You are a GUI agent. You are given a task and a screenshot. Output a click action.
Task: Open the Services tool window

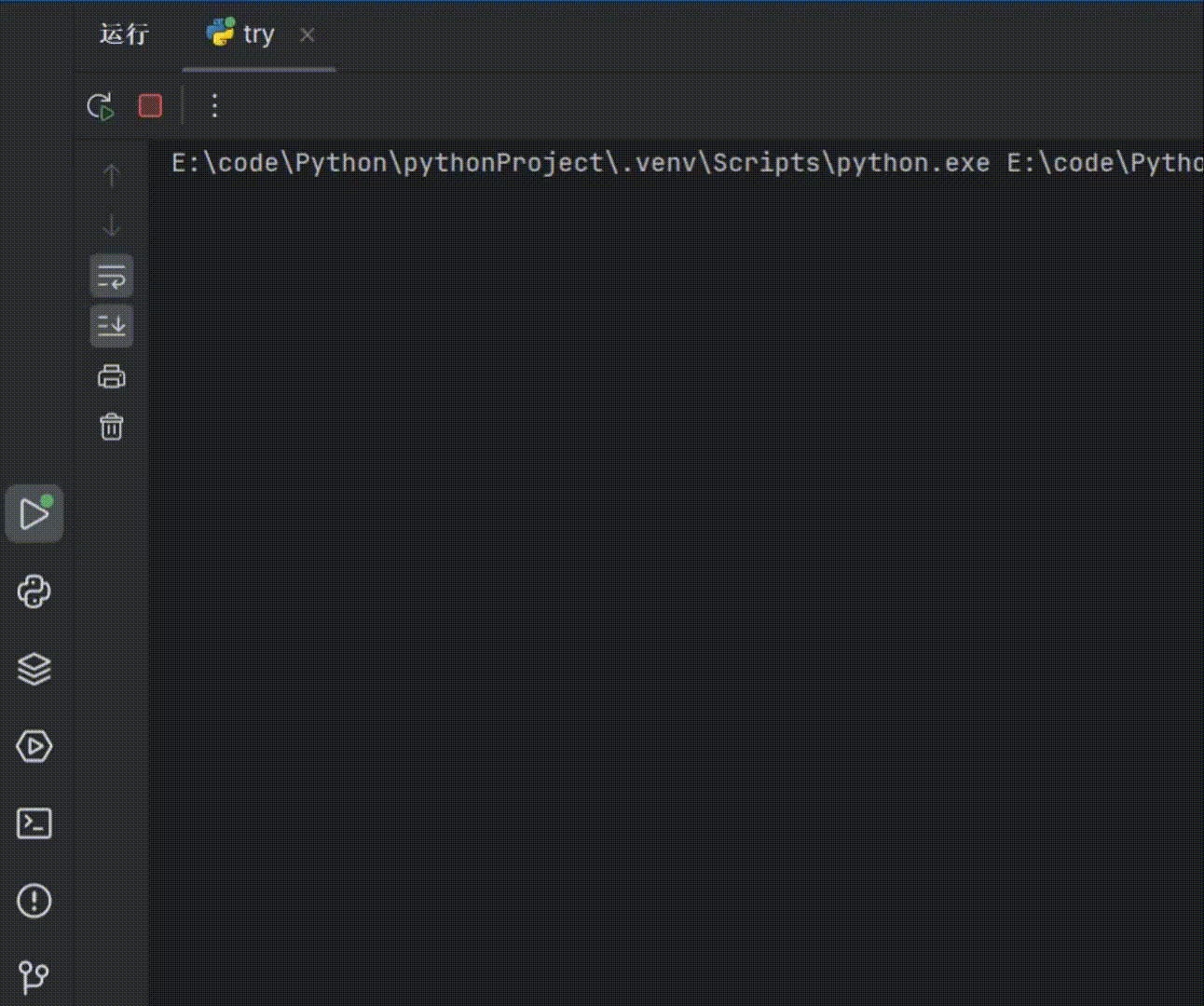pos(34,746)
